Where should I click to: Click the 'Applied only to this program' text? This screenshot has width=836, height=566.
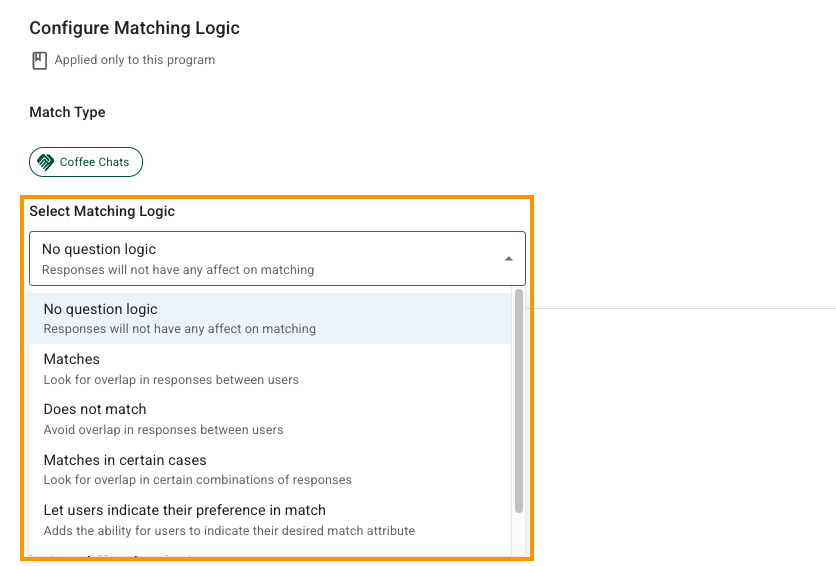pyautogui.click(x=135, y=60)
